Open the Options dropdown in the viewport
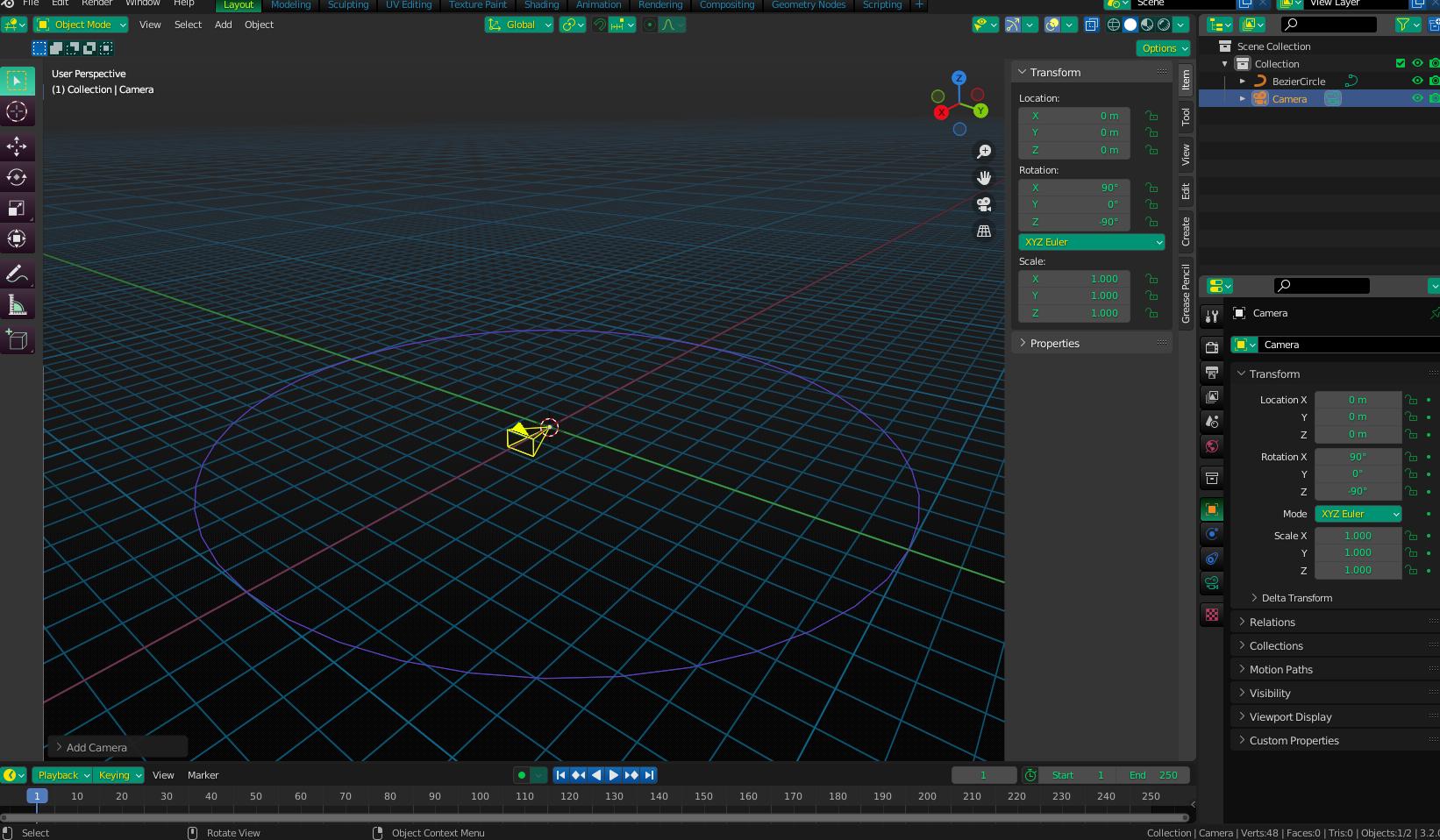 click(x=1165, y=48)
